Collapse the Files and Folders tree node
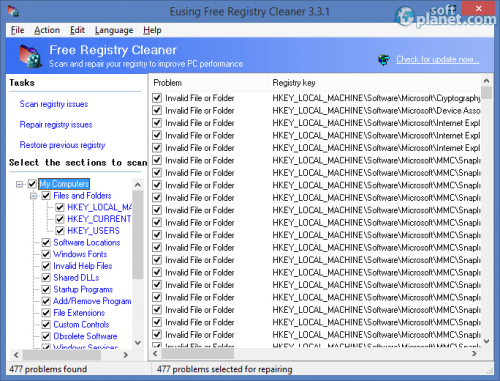Image resolution: width=500 pixels, height=381 pixels. click(34, 196)
